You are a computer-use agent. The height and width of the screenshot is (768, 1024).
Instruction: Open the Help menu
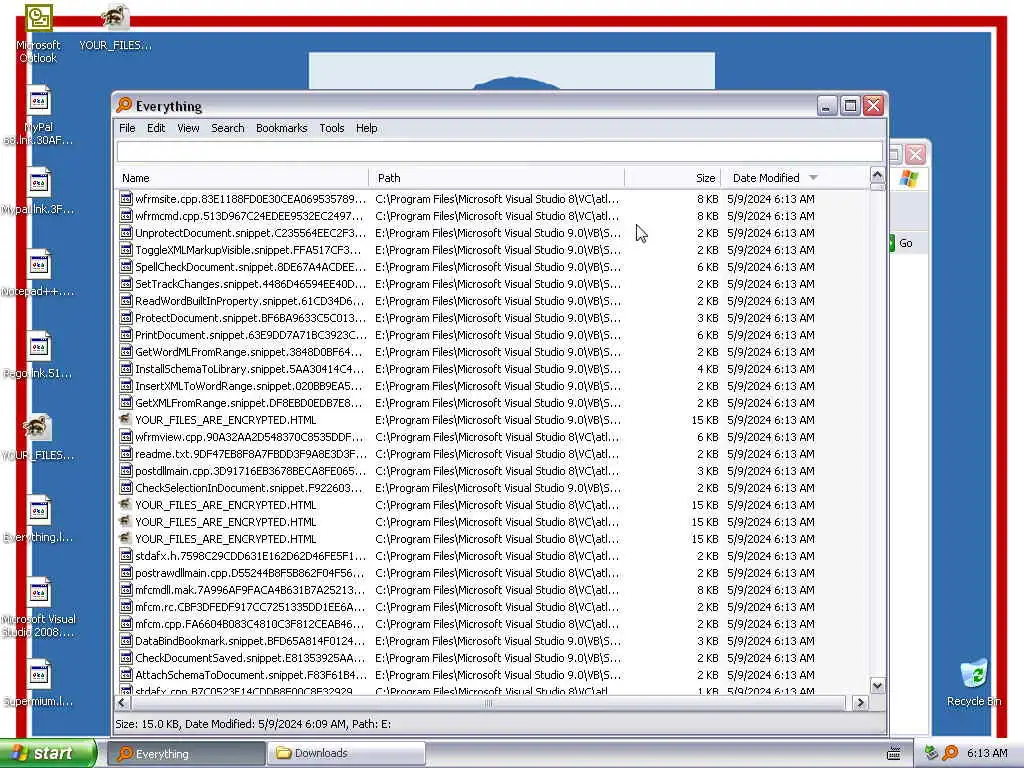tap(366, 128)
